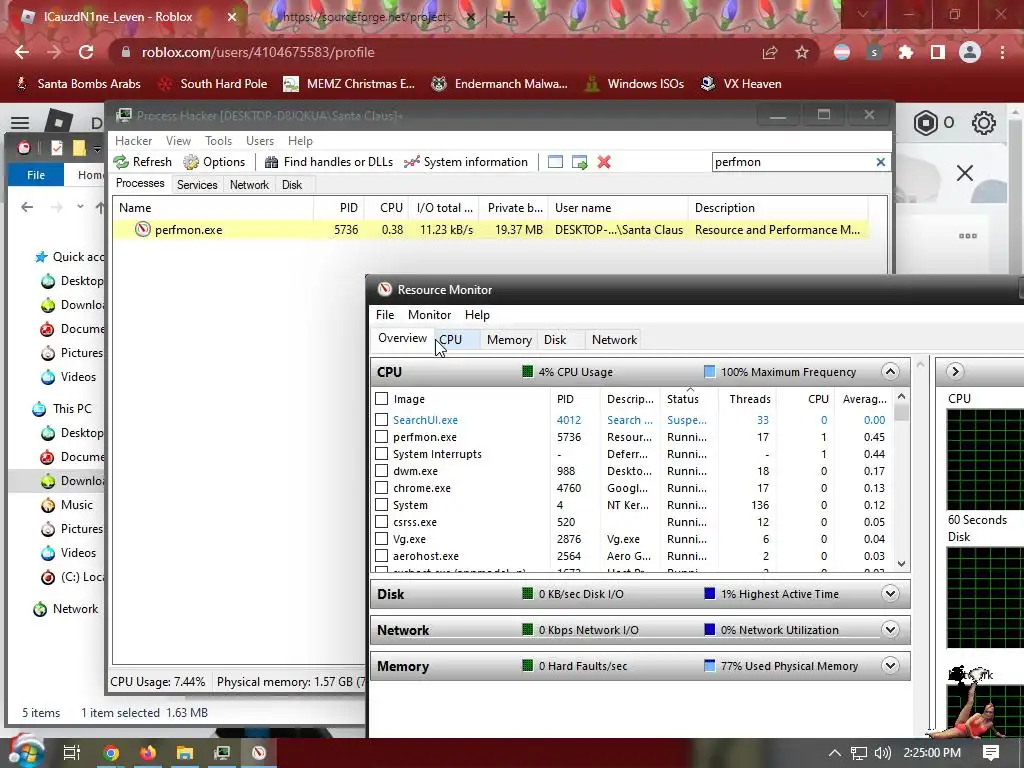Open VX Heaven bookmark
The image size is (1024, 768).
coord(741,84)
